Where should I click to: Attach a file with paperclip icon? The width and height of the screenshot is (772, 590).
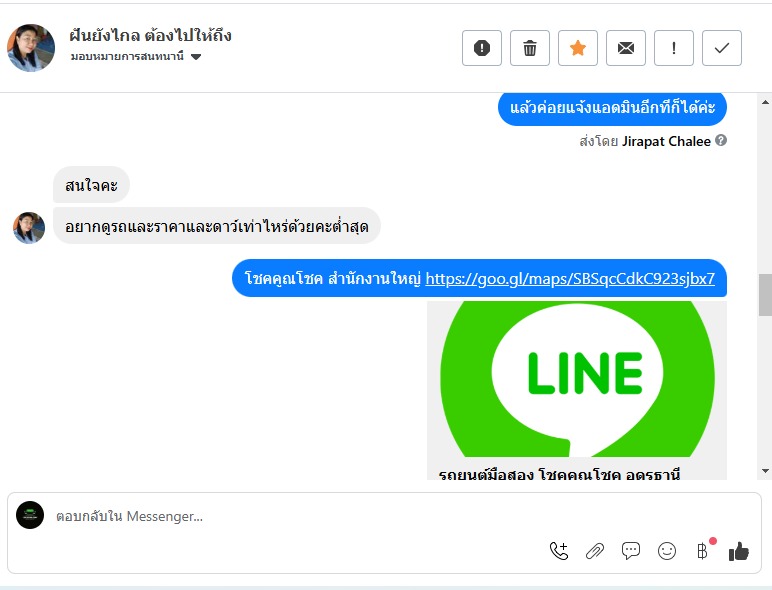(595, 551)
